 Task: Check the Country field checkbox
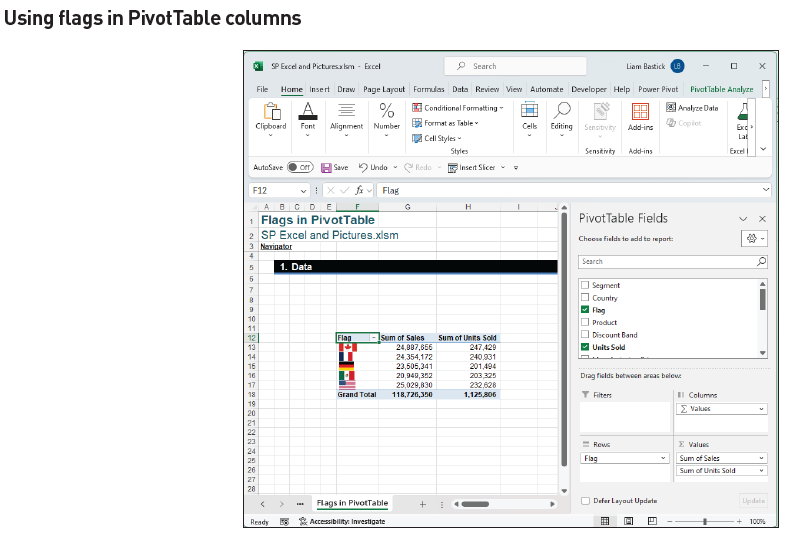point(585,298)
